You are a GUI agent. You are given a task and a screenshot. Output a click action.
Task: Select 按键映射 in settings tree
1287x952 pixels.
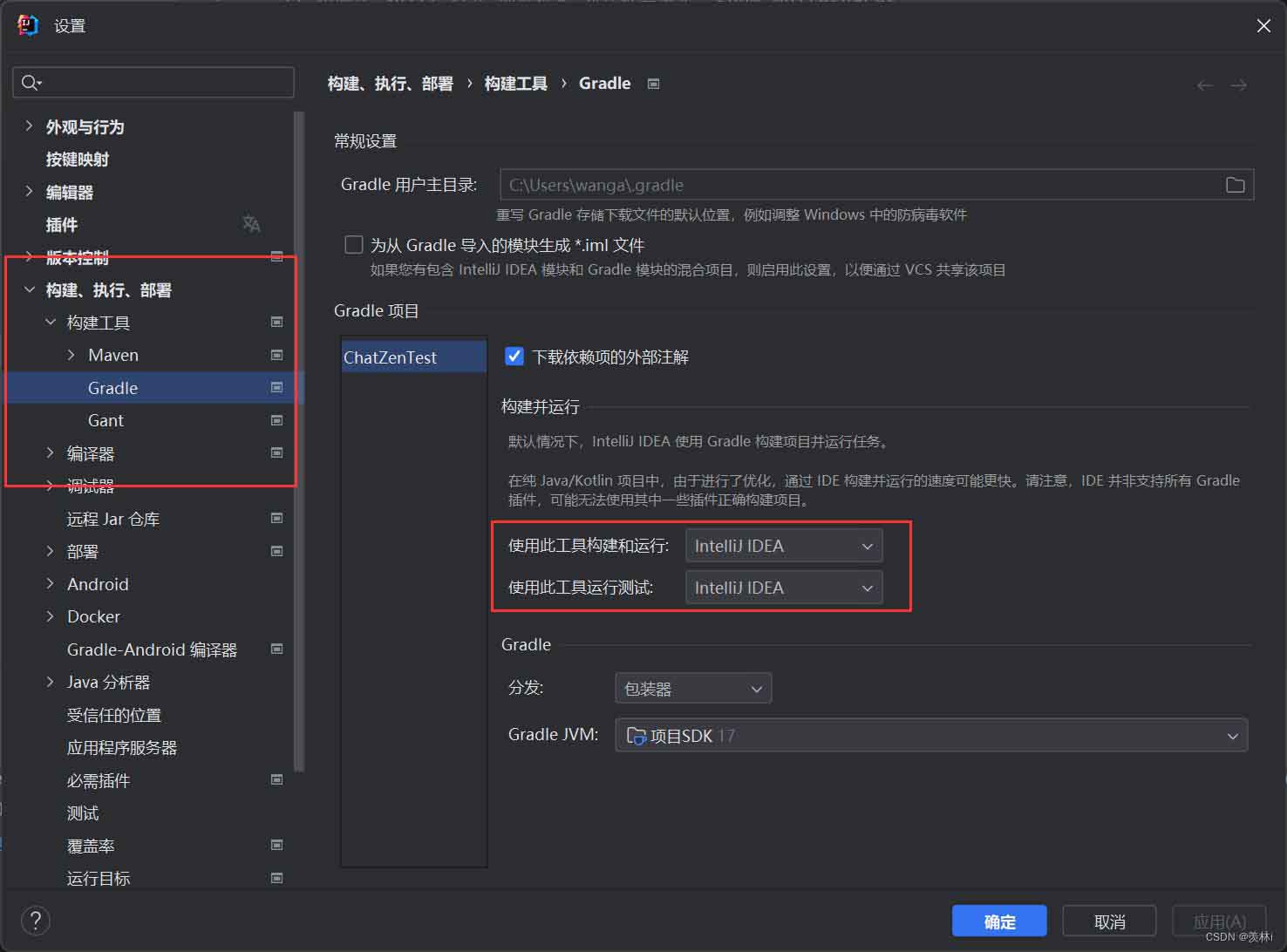(78, 160)
